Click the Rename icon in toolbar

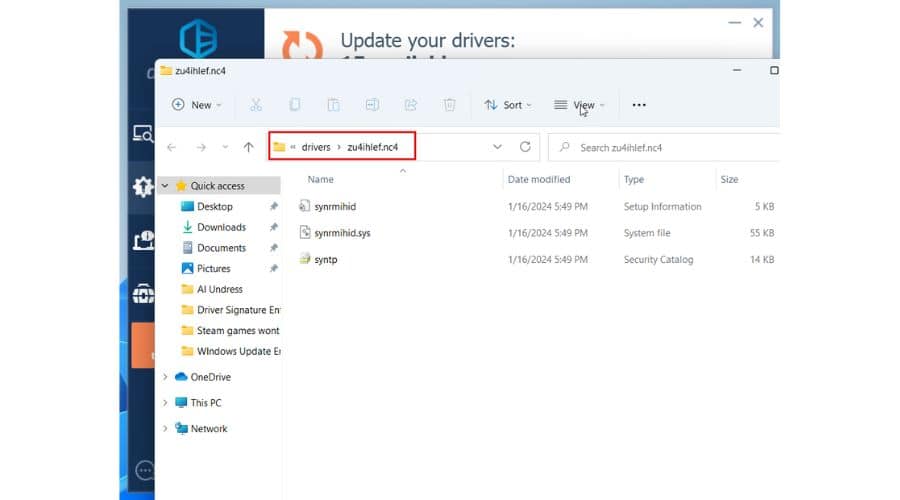pyautogui.click(x=372, y=105)
